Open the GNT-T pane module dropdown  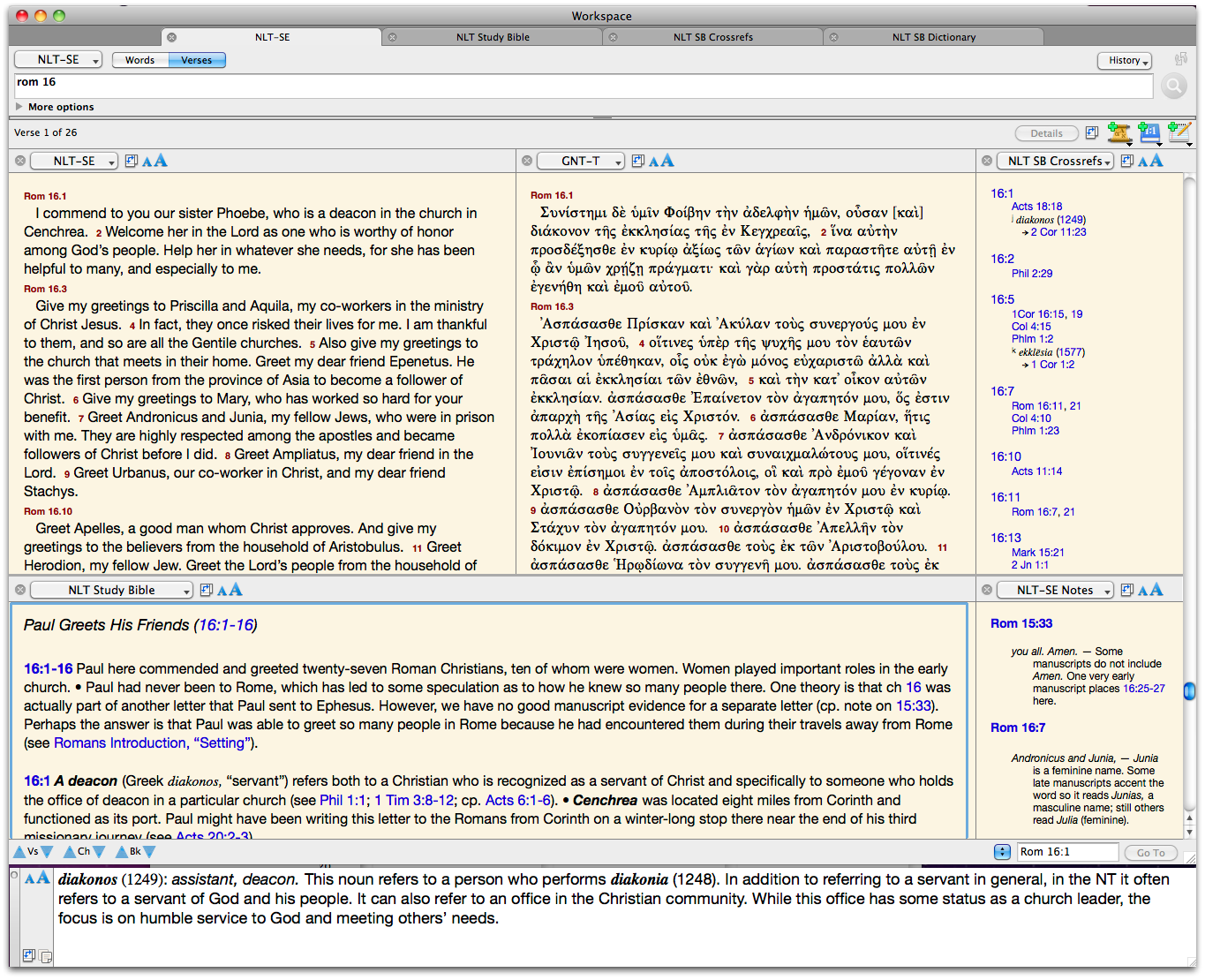click(x=581, y=161)
